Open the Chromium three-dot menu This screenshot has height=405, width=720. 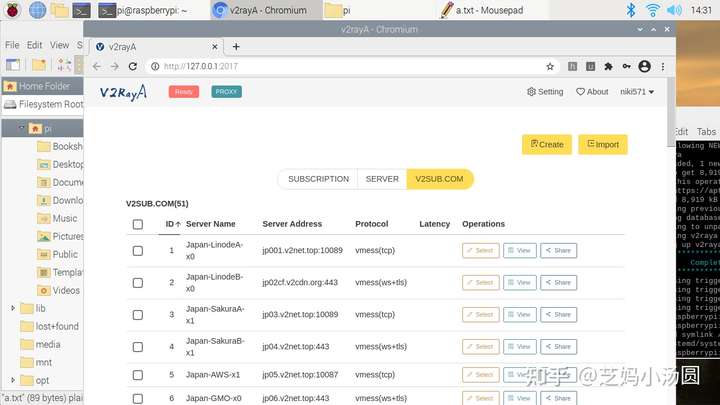[x=663, y=67]
